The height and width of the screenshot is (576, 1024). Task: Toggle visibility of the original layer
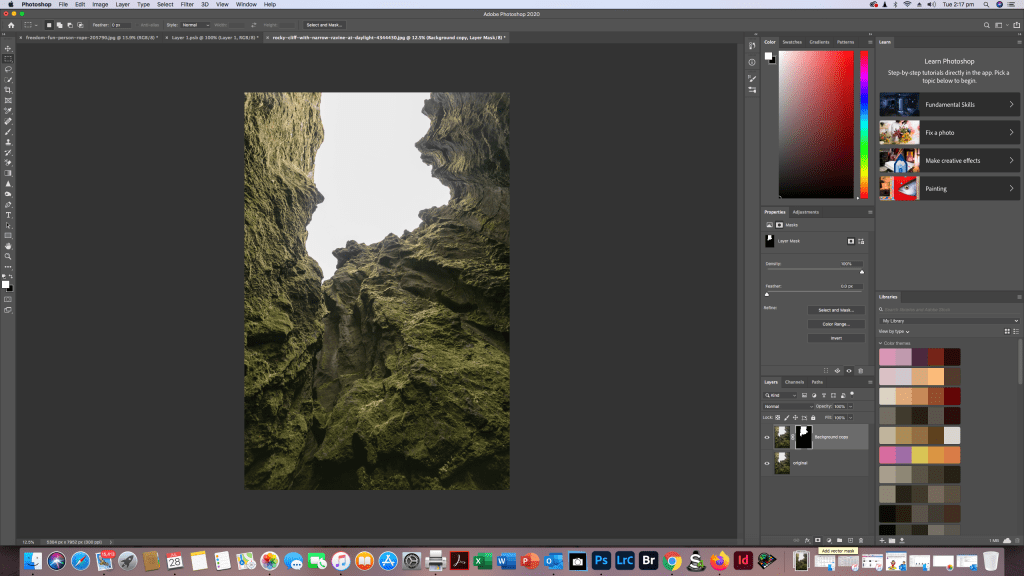tap(767, 463)
